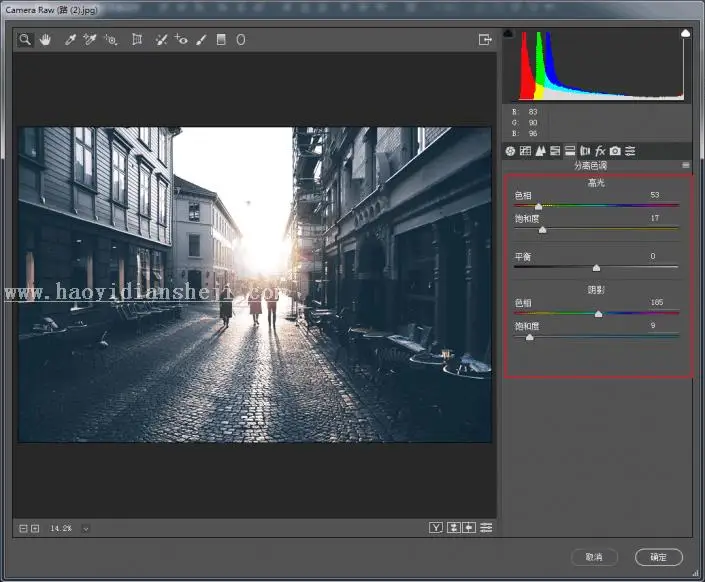Click the highlights saturation value 17
Viewport: 705px width, 582px height.
pyautogui.click(x=655, y=218)
